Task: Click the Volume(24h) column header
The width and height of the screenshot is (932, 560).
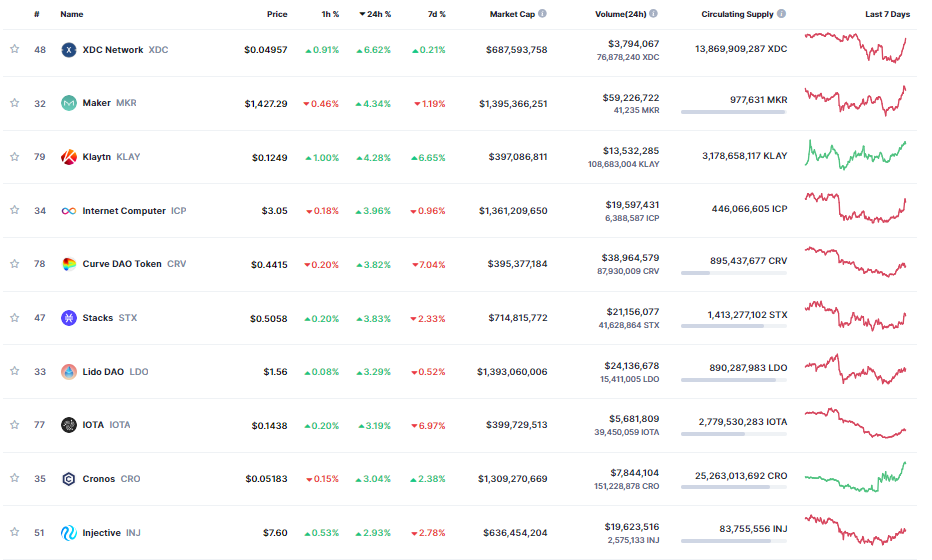Action: tap(621, 14)
